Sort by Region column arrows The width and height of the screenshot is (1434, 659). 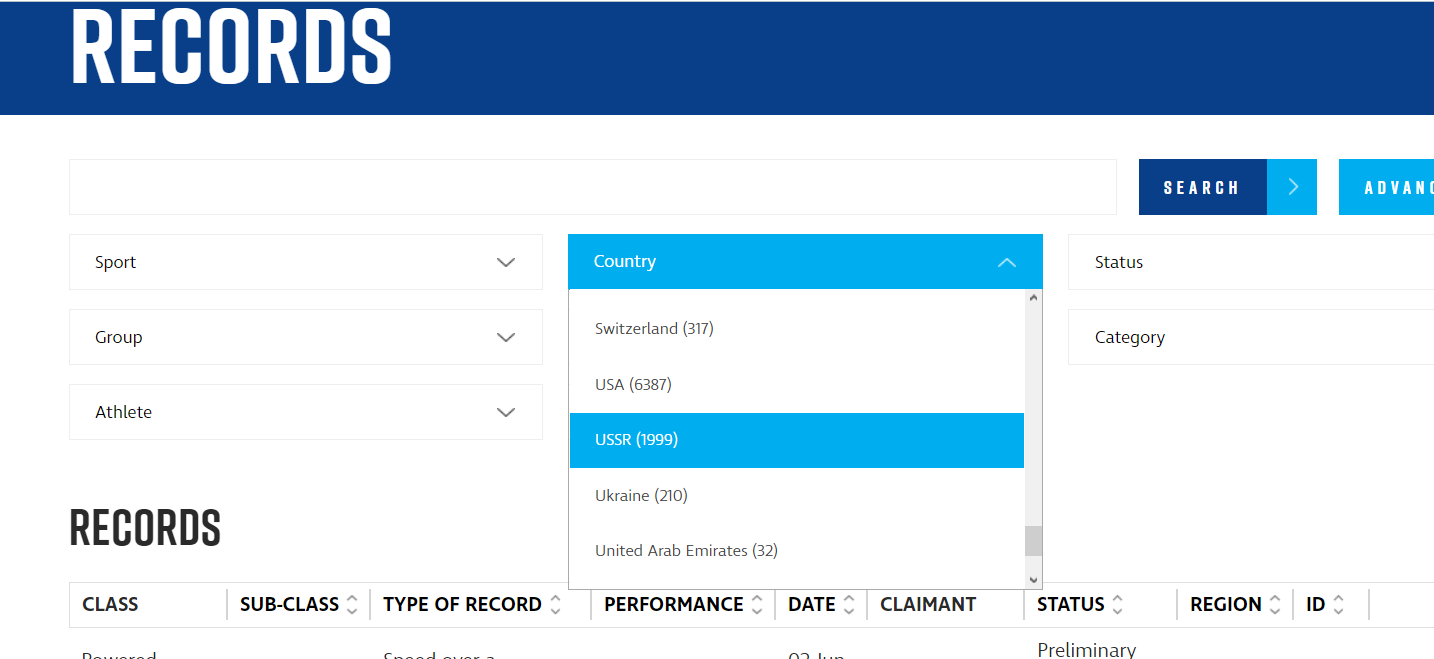(x=1275, y=605)
